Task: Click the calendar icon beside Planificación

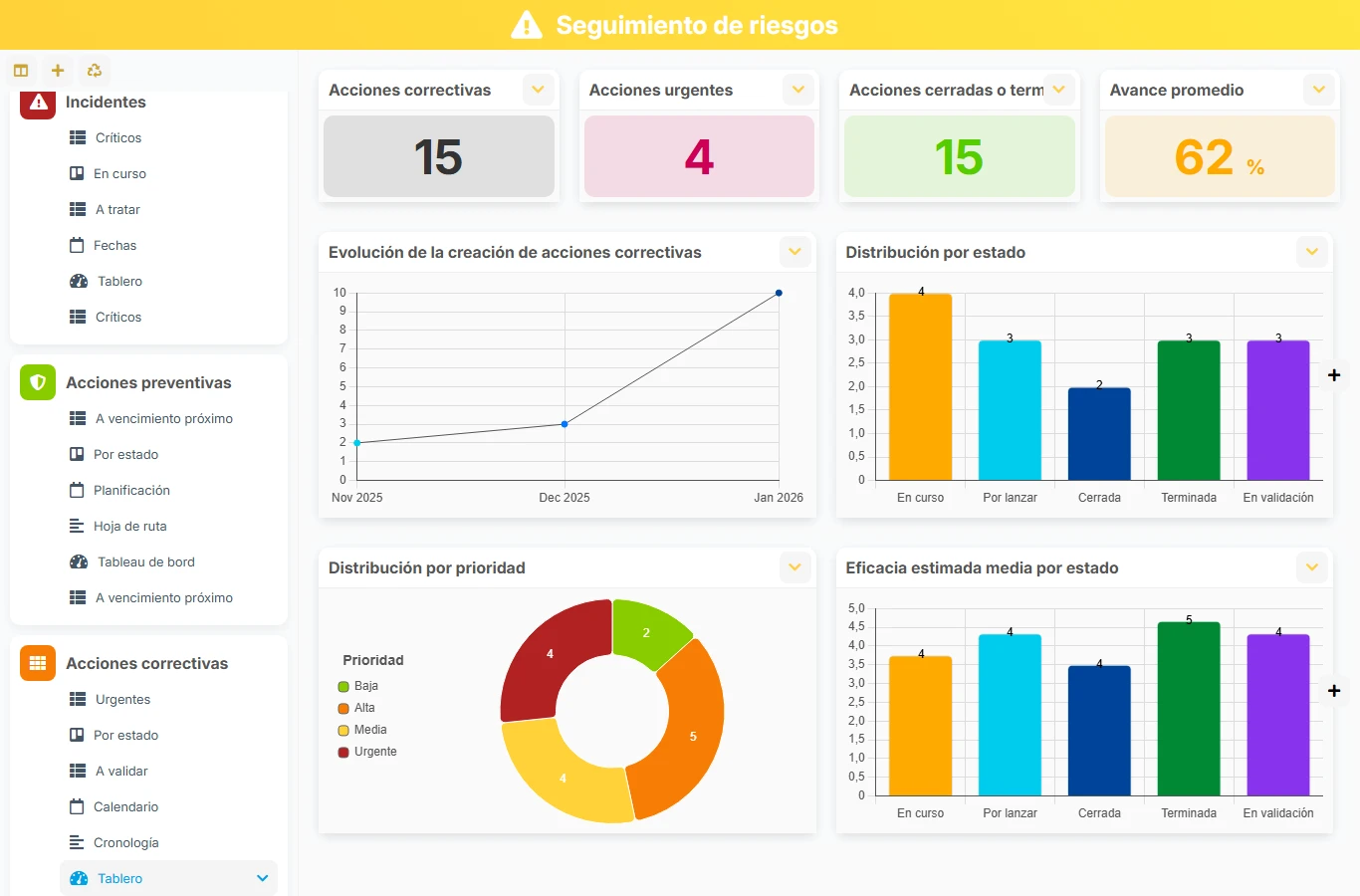Action: [77, 490]
